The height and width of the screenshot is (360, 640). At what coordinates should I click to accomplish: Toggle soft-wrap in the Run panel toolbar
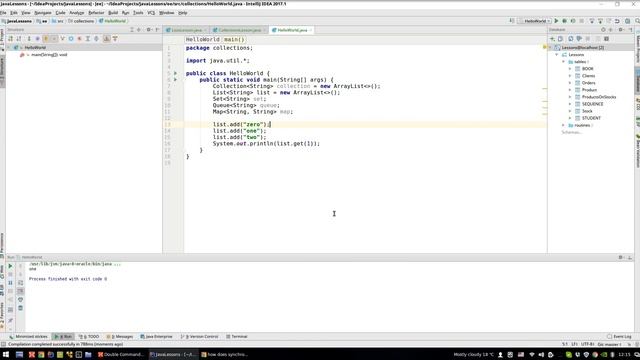click(x=20, y=283)
